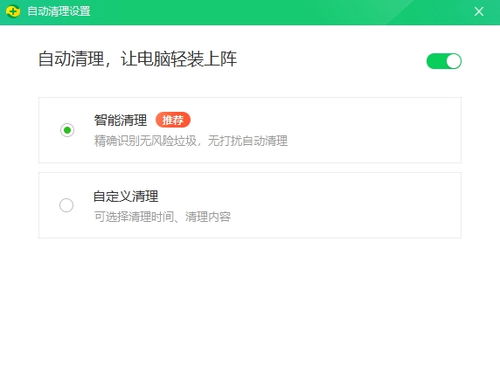500x373 pixels.
Task: Select the 智能清理 radio button
Action: point(67,130)
